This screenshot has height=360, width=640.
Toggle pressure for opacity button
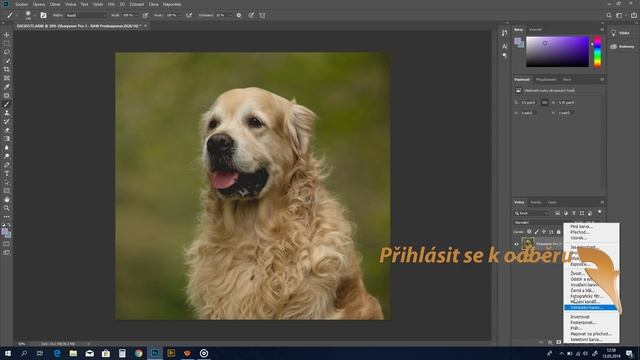pyautogui.click(x=145, y=15)
